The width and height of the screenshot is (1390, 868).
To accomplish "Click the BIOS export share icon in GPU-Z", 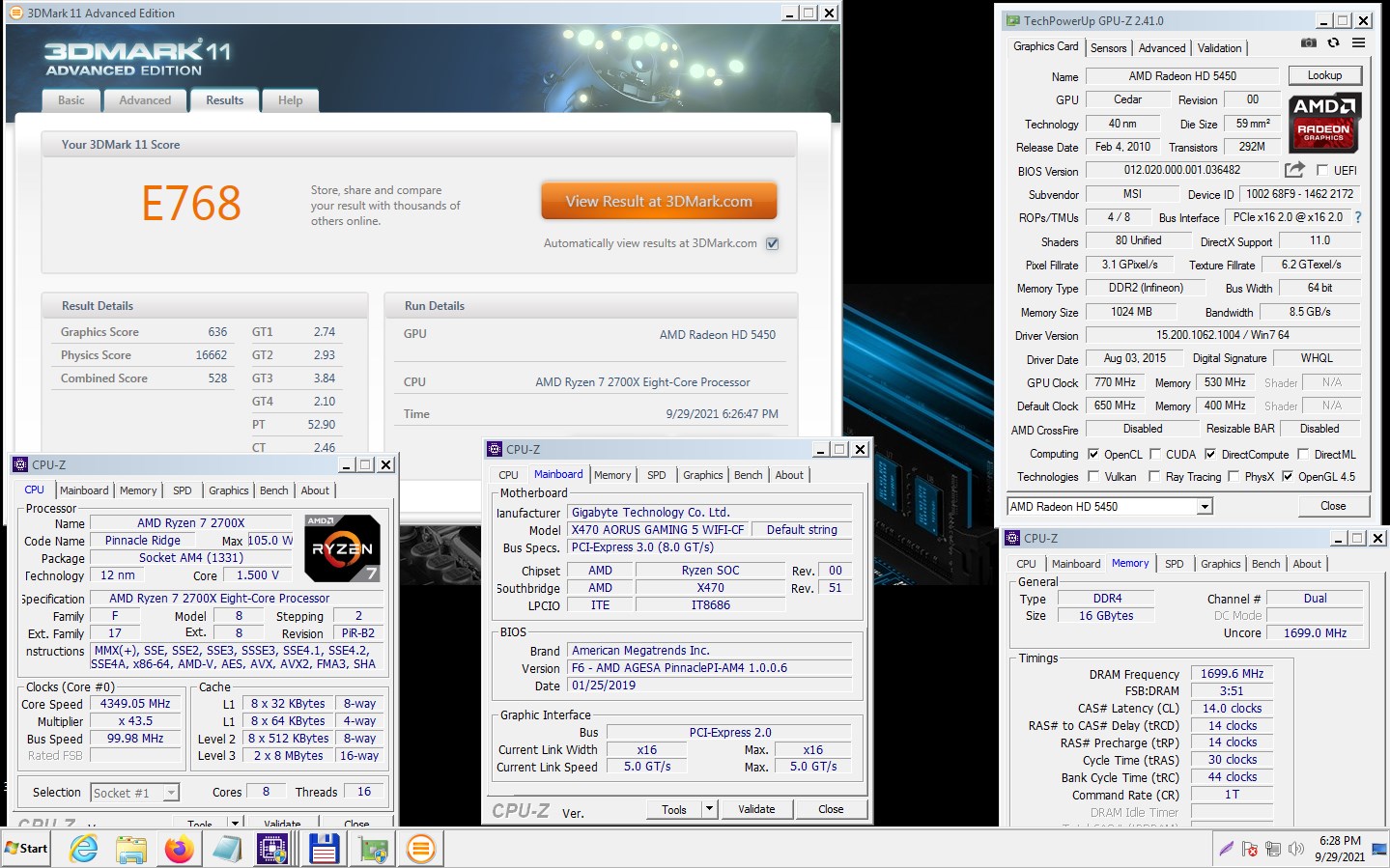I will [x=1294, y=170].
